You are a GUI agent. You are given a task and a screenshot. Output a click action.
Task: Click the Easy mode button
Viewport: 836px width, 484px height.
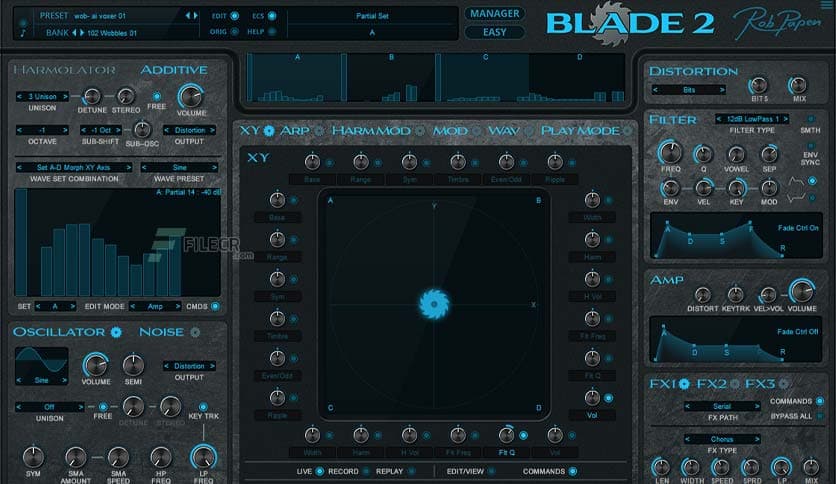pos(494,33)
